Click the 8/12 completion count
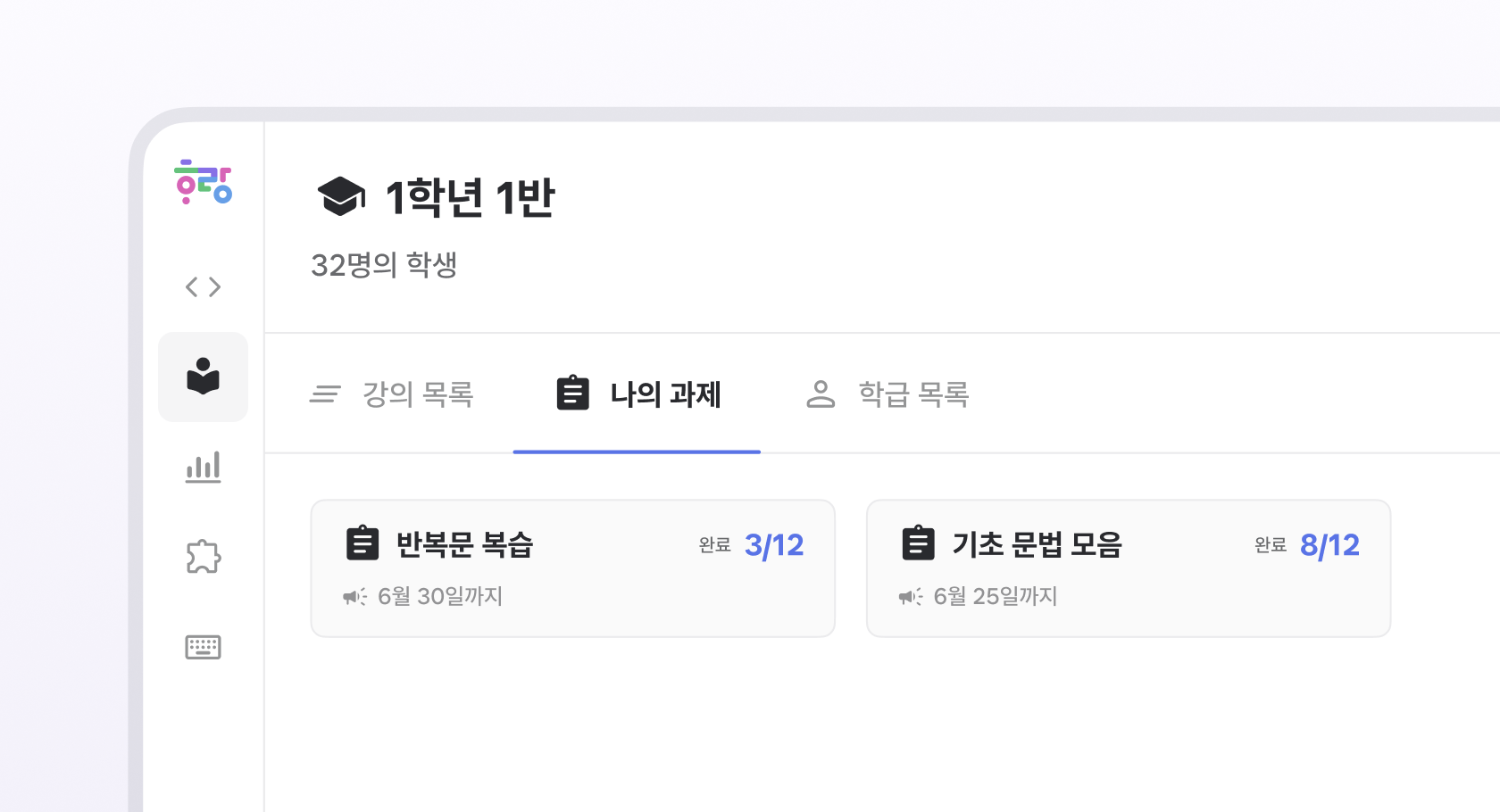Viewport: 1500px width, 812px height. (1329, 545)
